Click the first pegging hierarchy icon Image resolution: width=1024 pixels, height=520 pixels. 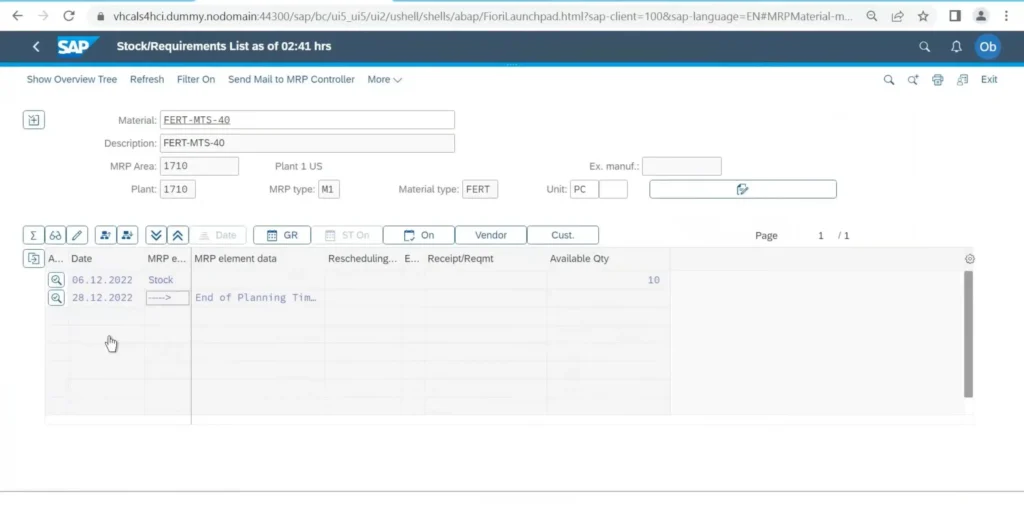coord(105,235)
